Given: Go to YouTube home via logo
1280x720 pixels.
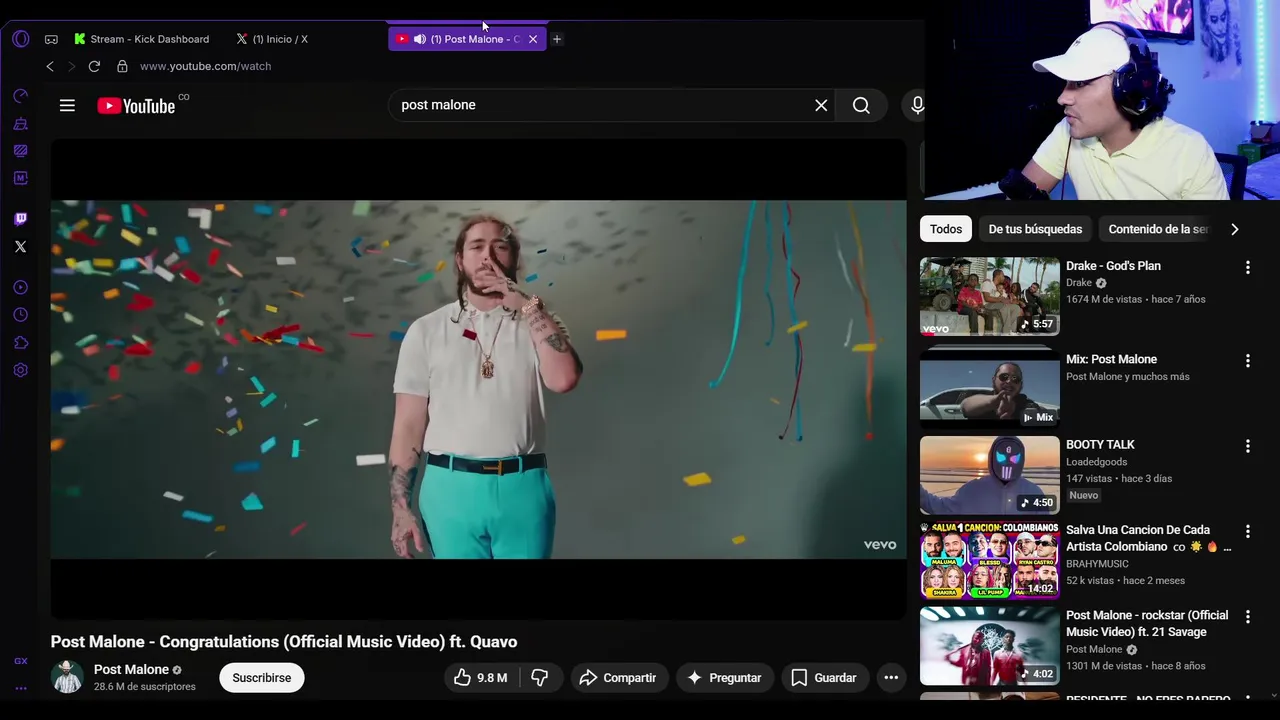Looking at the screenshot, I should point(137,106).
